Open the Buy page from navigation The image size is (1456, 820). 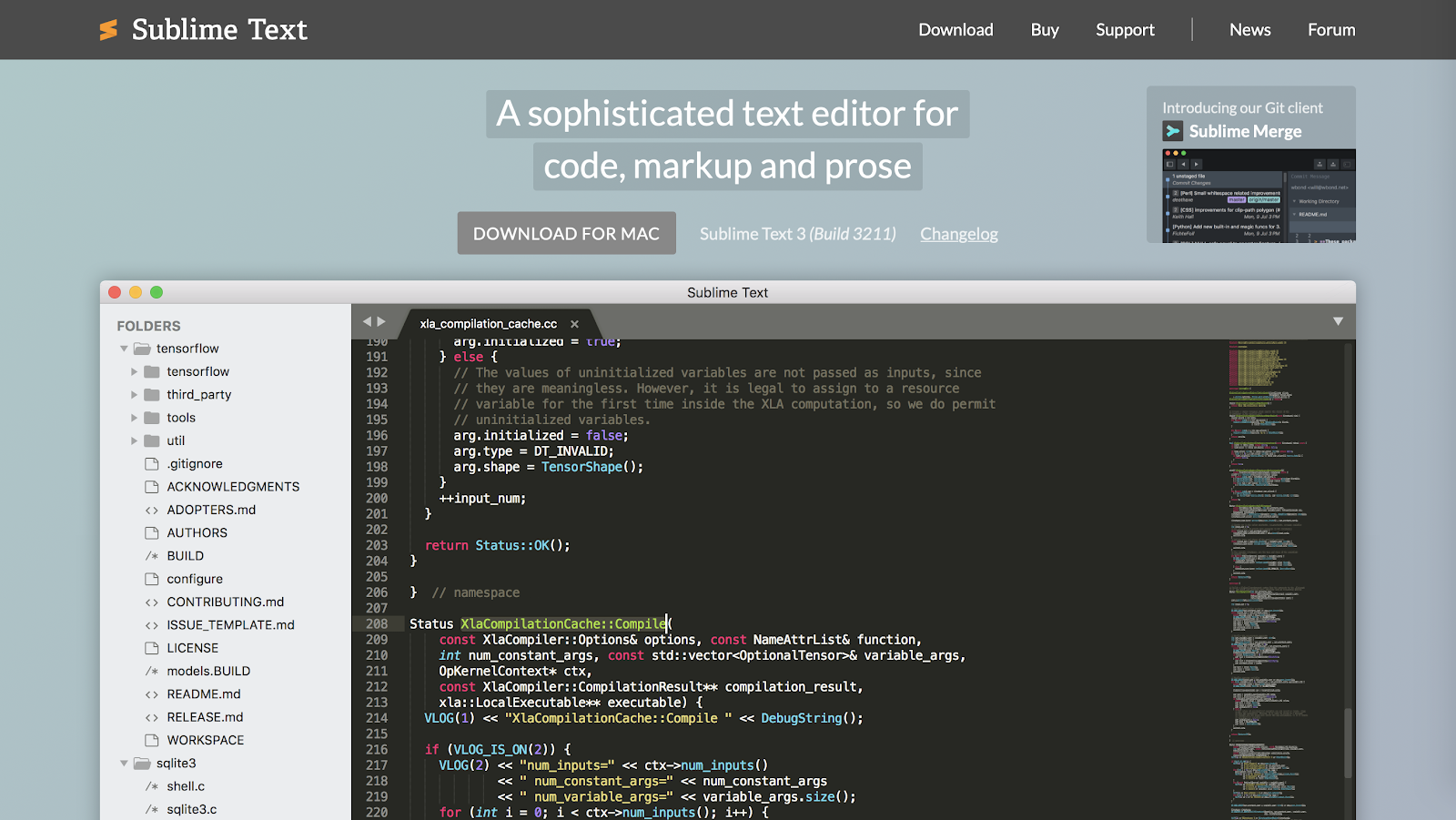click(1045, 30)
